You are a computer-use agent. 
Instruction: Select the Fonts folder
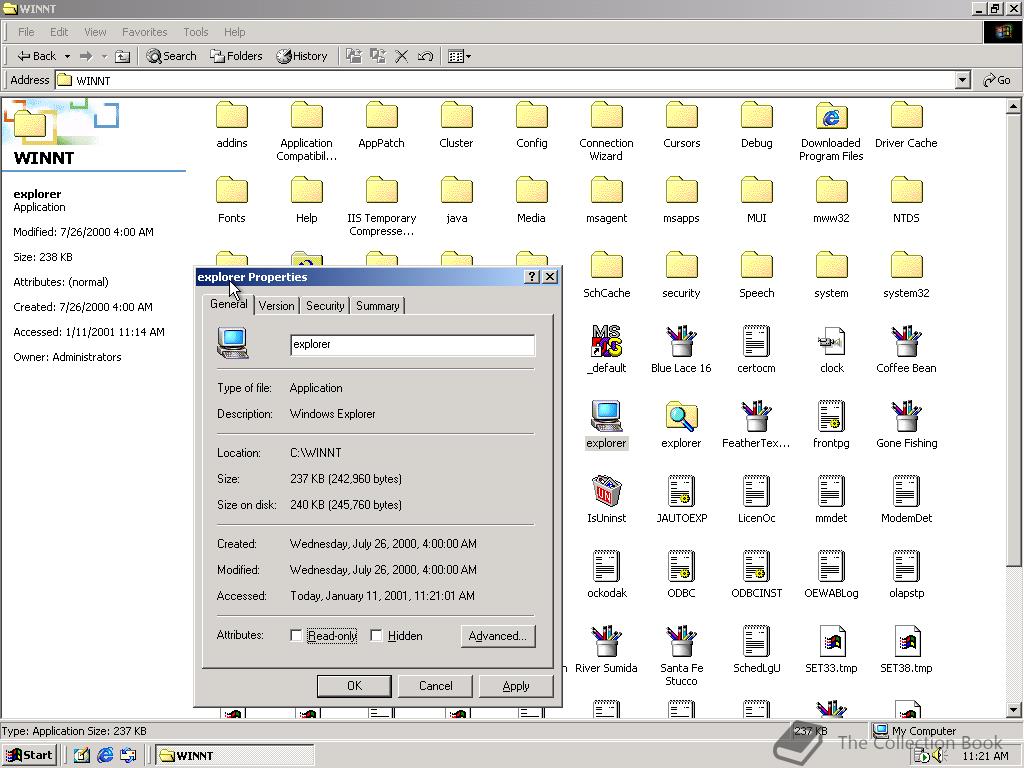tap(232, 200)
